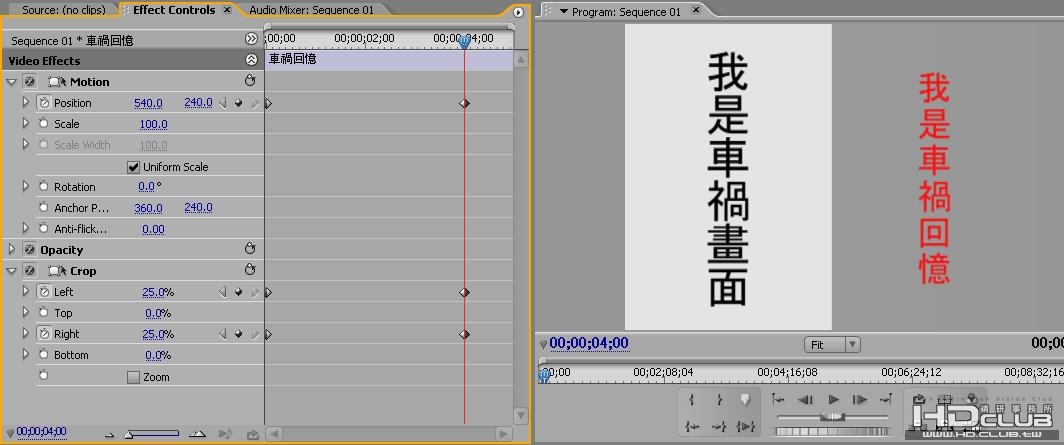Uncheck the Uniform Scale checkbox

click(x=134, y=167)
